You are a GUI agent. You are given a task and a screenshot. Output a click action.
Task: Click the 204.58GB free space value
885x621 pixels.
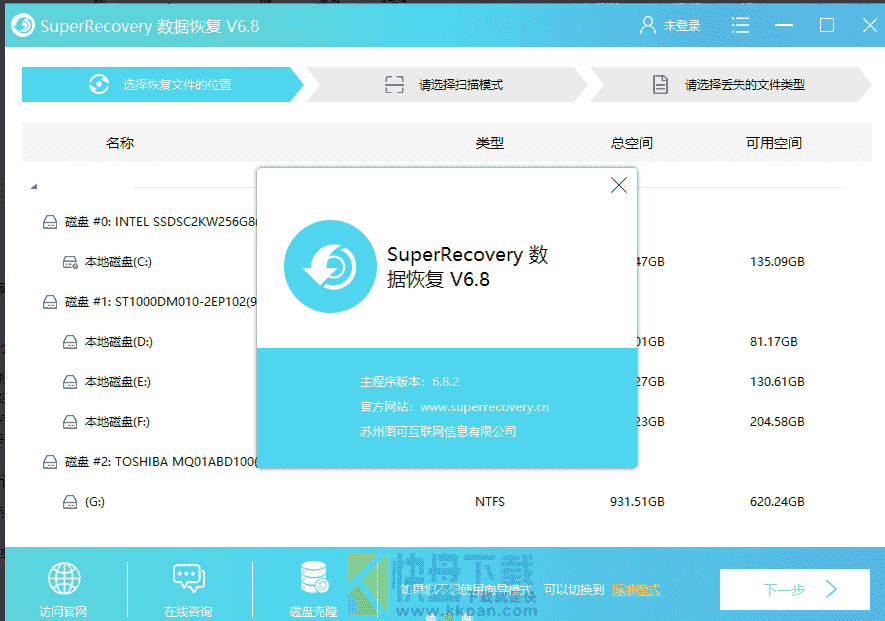pos(777,422)
